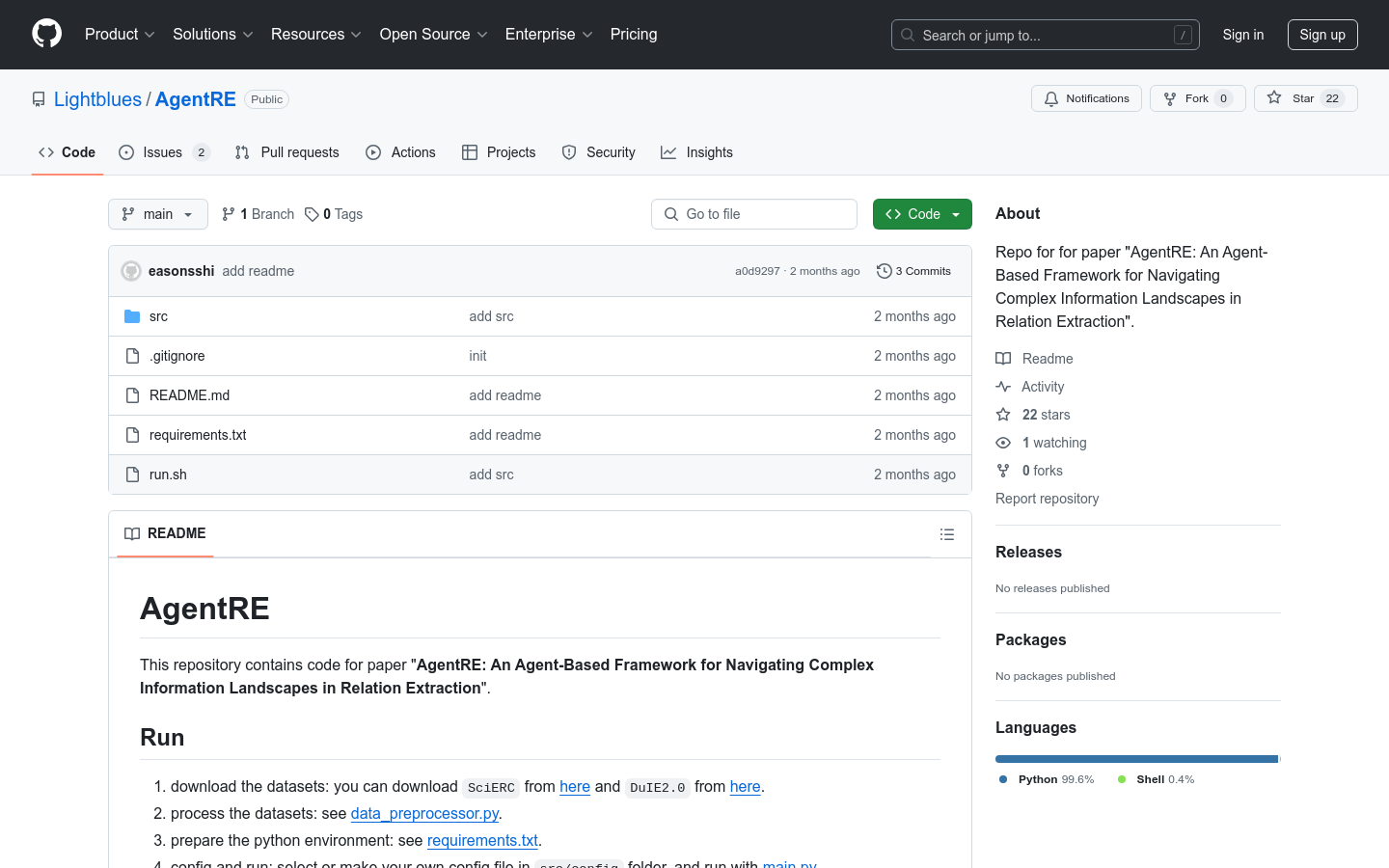Click the Notifications bell icon

point(1051,98)
